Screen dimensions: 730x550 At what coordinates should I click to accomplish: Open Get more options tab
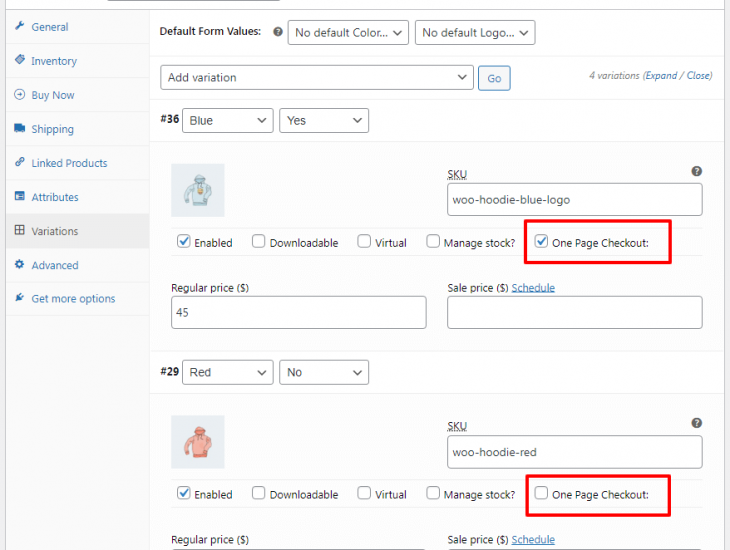pos(78,299)
